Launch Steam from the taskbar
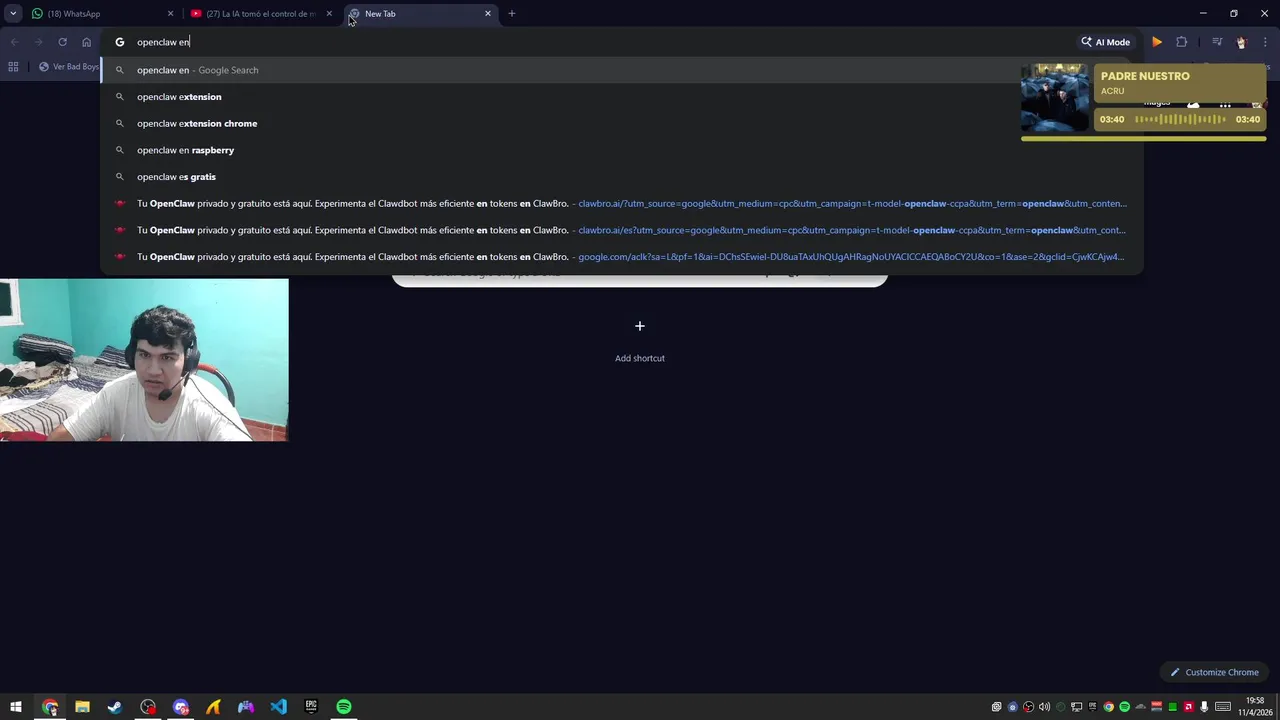This screenshot has width=1280, height=720. coord(115,707)
